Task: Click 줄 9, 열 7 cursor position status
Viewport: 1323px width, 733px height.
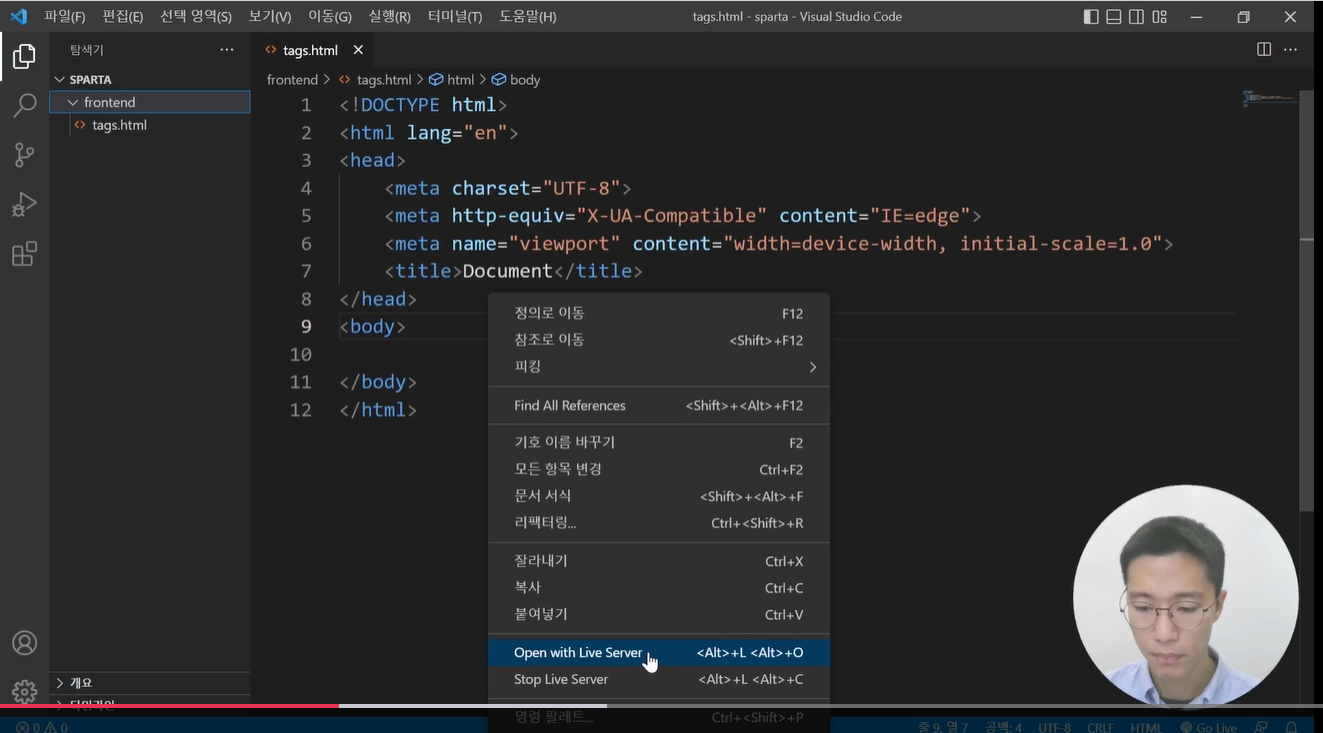Action: tap(943, 727)
